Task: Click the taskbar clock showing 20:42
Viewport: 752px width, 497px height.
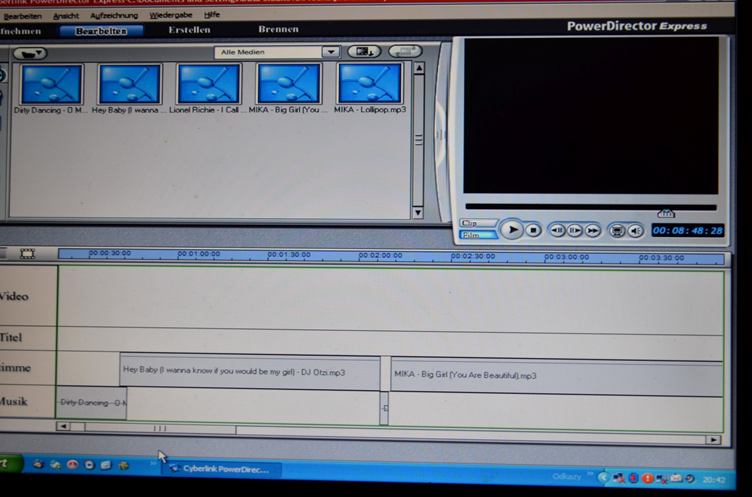Action: click(714, 479)
